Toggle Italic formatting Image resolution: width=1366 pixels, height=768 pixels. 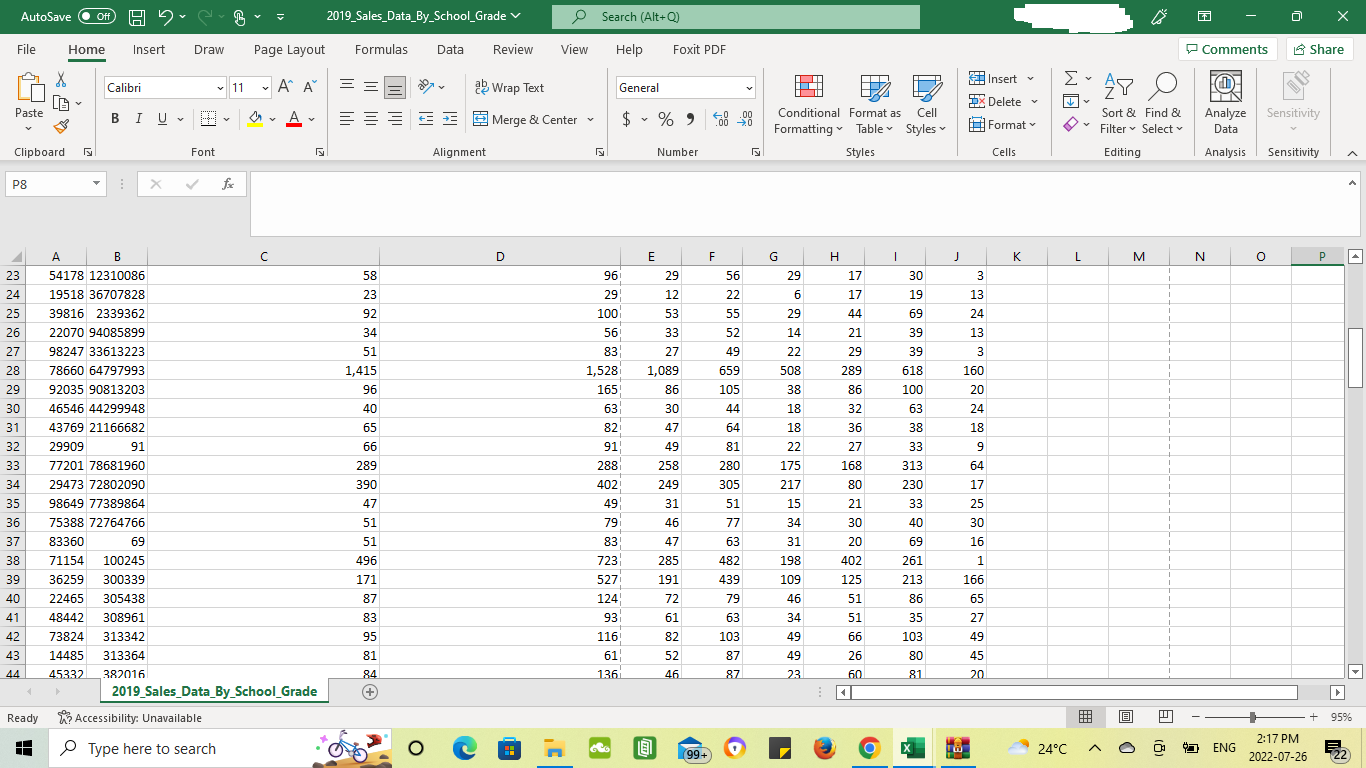pyautogui.click(x=138, y=119)
